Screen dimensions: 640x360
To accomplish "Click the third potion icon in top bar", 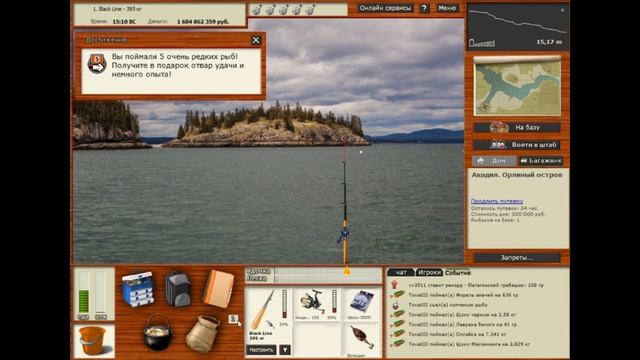I will point(283,9).
